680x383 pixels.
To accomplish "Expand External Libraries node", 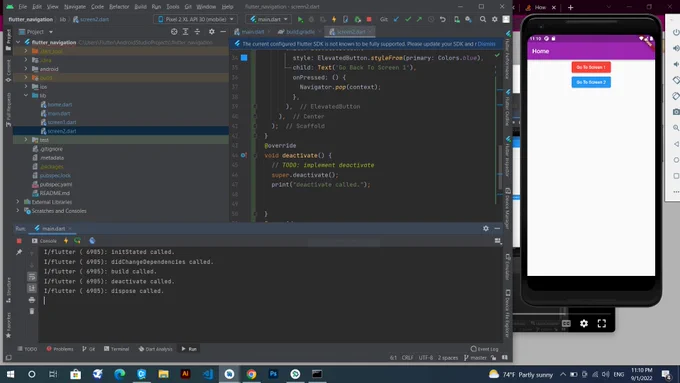I will [x=18, y=202].
